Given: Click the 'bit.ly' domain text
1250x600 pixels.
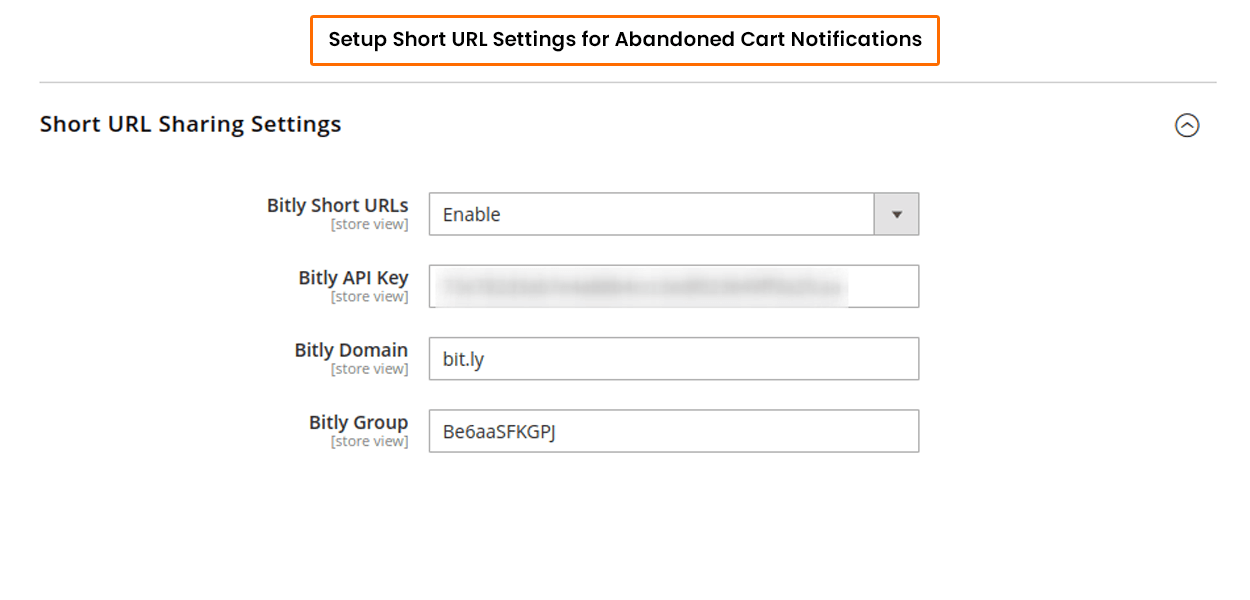Looking at the screenshot, I should (x=464, y=359).
